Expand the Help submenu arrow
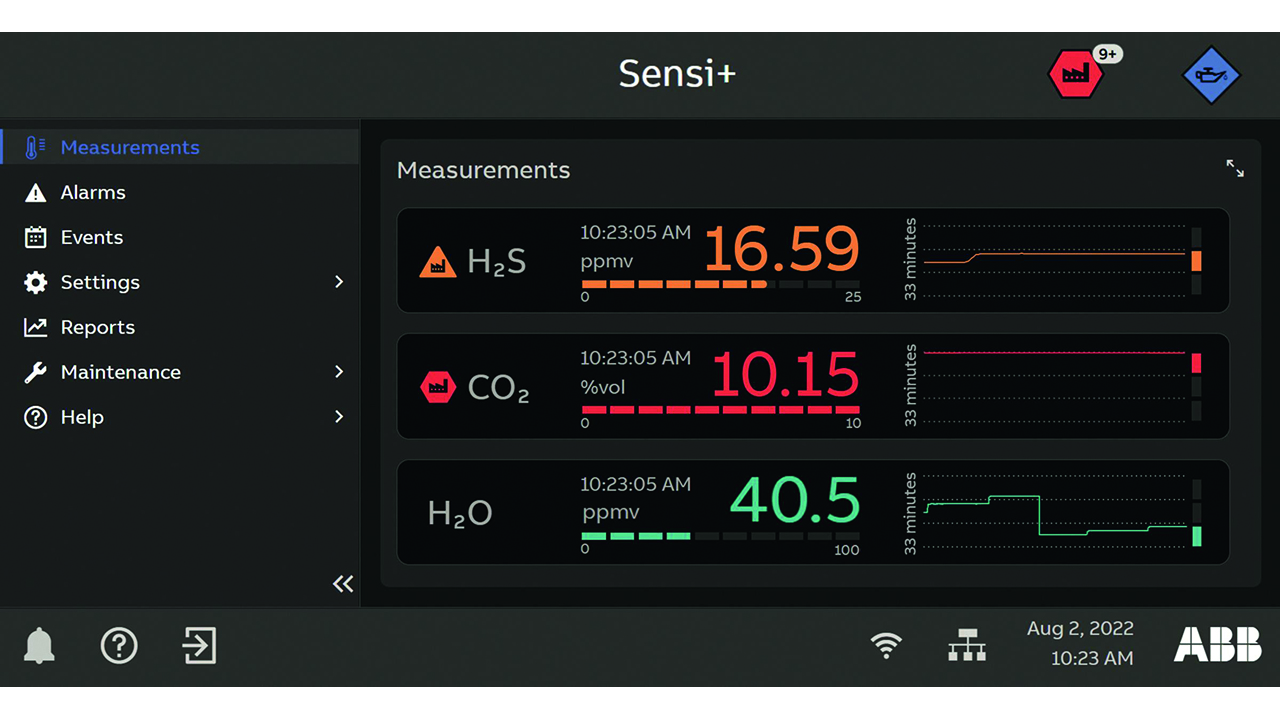Screen dimensions: 1280x720 click(339, 417)
